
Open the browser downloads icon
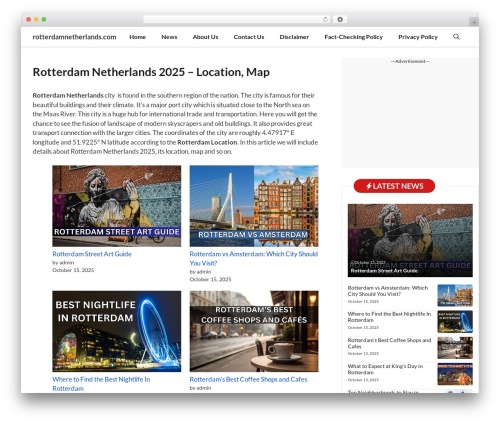(x=340, y=19)
